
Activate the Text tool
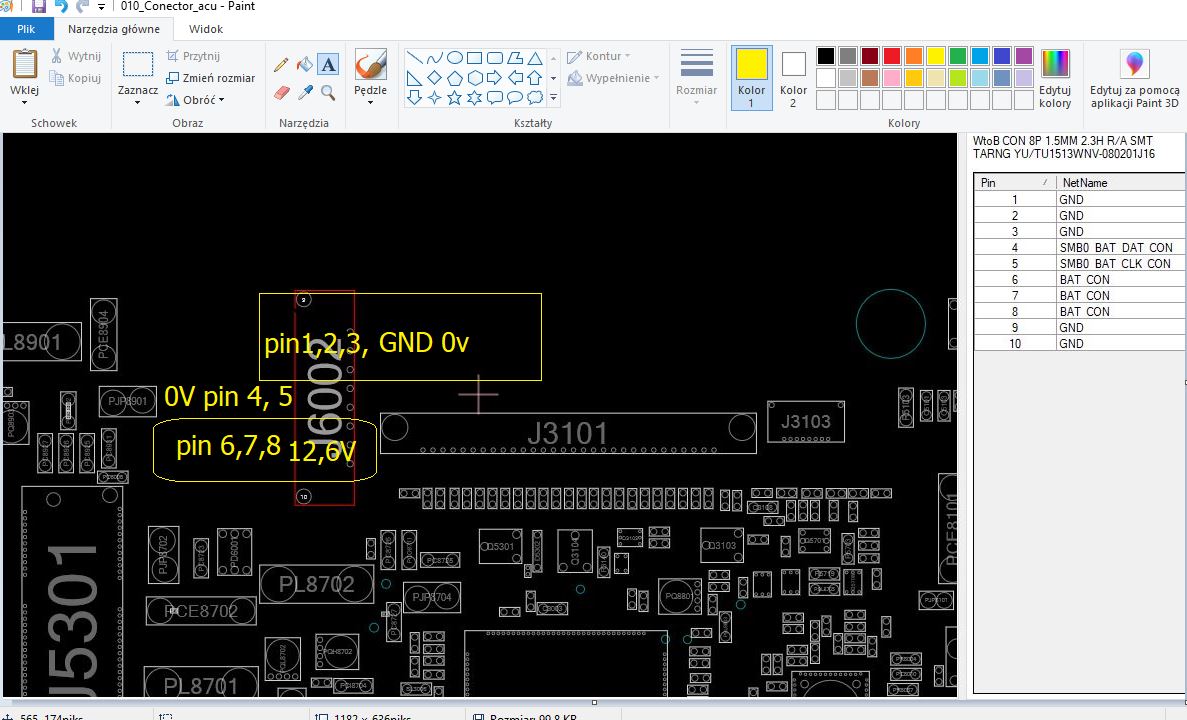click(x=328, y=65)
